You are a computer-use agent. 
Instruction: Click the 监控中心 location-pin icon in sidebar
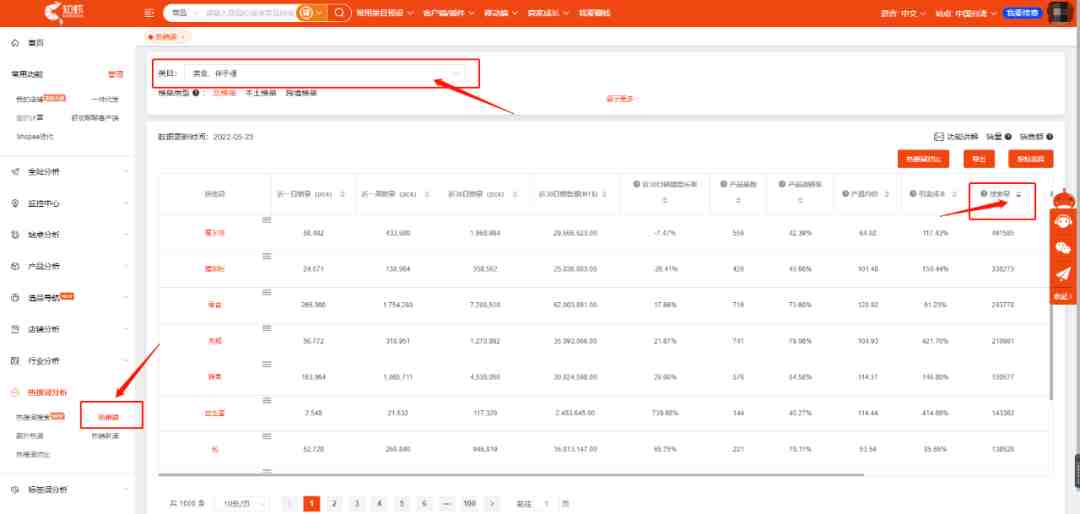[16, 203]
